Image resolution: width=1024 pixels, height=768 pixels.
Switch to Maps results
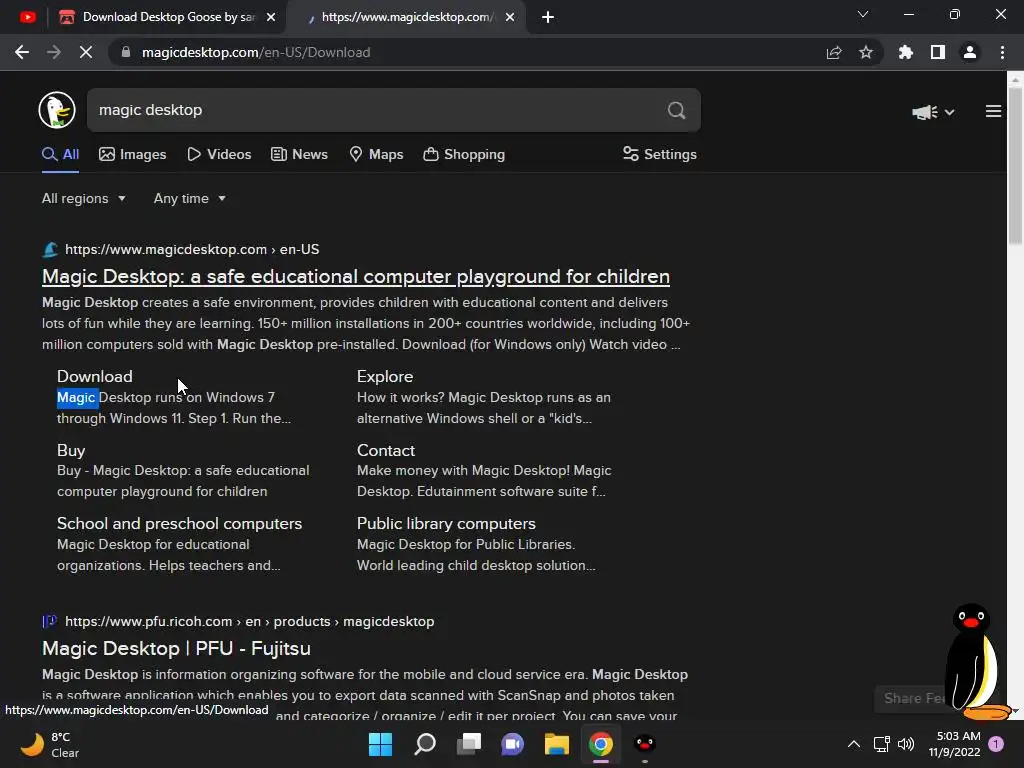point(377,155)
